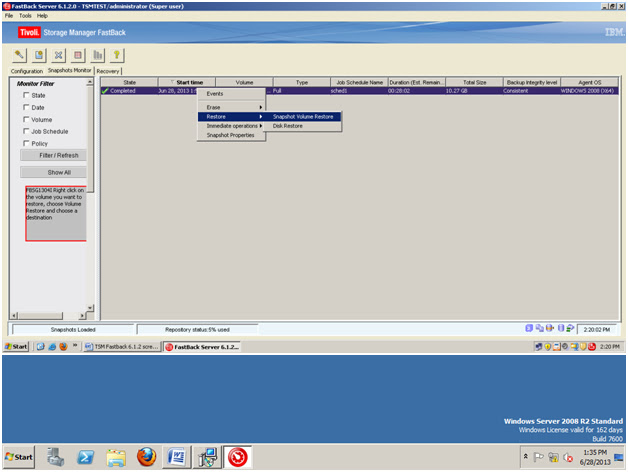
Task: Select Snapshot Properties in context menu
Action: point(231,135)
